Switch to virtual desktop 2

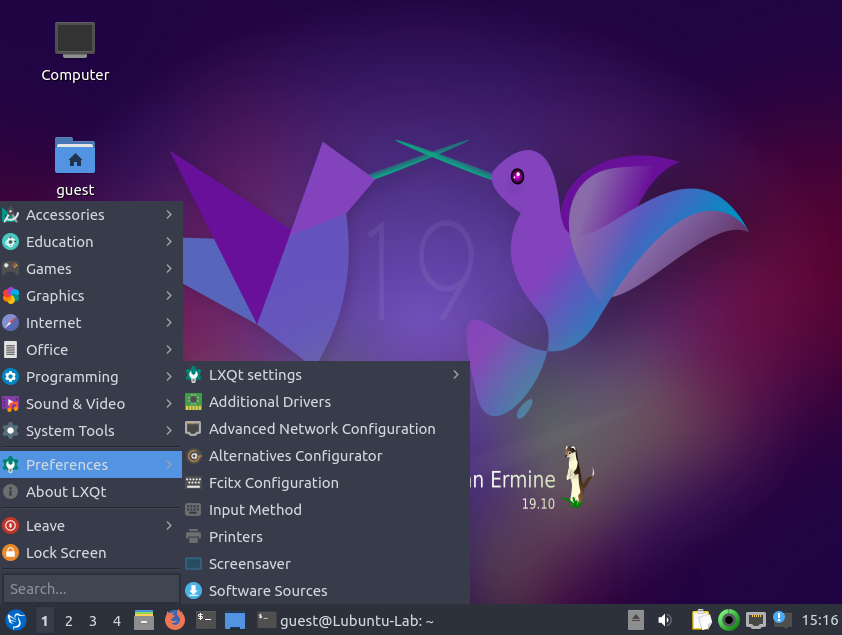pos(69,621)
